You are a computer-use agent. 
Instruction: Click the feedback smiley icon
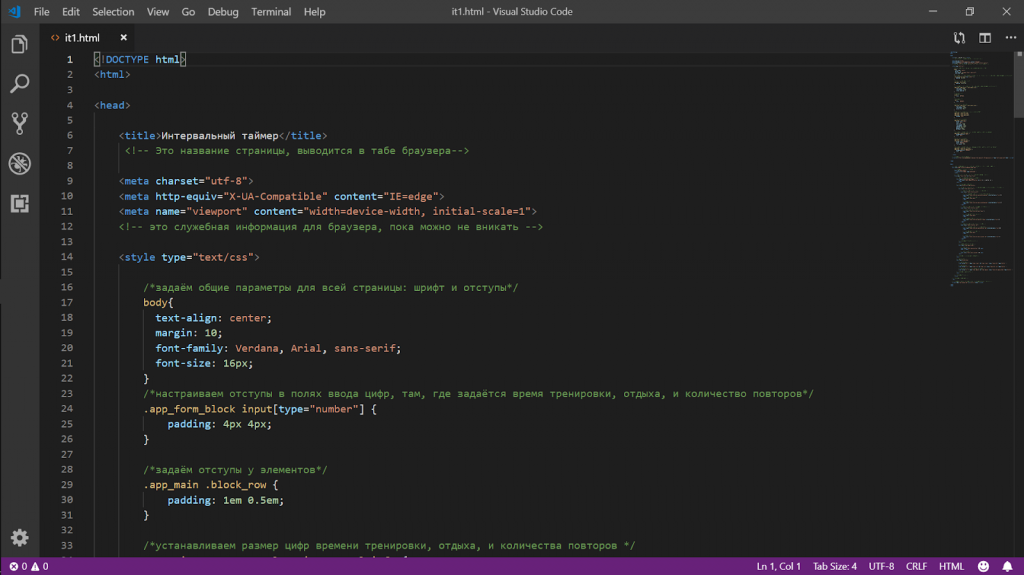pos(983,566)
